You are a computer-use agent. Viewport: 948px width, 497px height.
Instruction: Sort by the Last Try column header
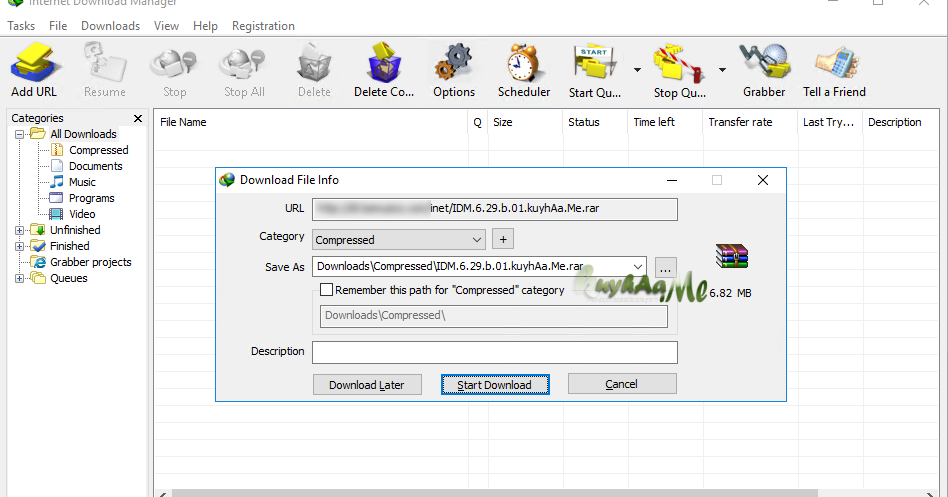click(x=830, y=122)
